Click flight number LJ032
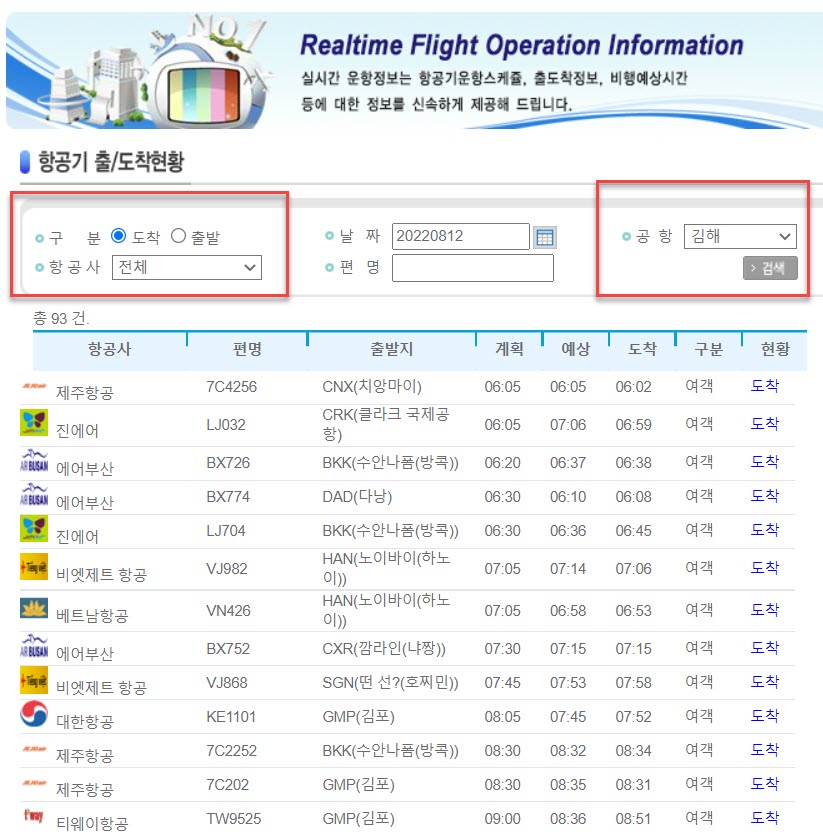 pyautogui.click(x=226, y=425)
